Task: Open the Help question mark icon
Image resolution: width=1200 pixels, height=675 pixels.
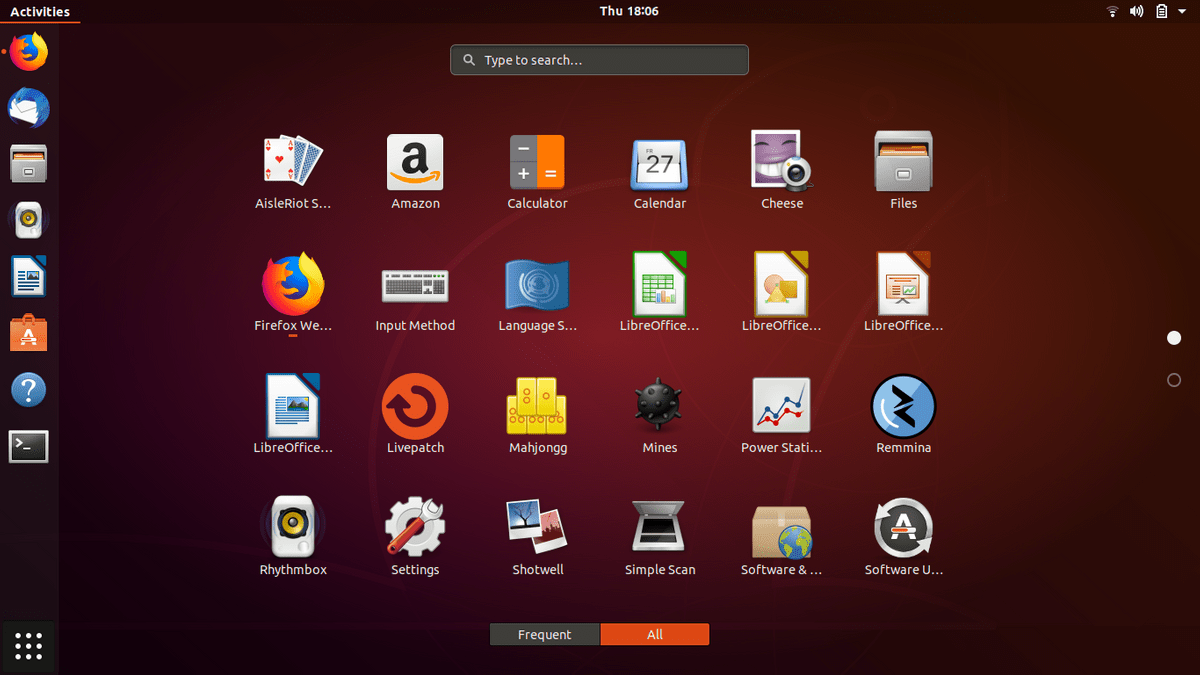Action: [29, 390]
